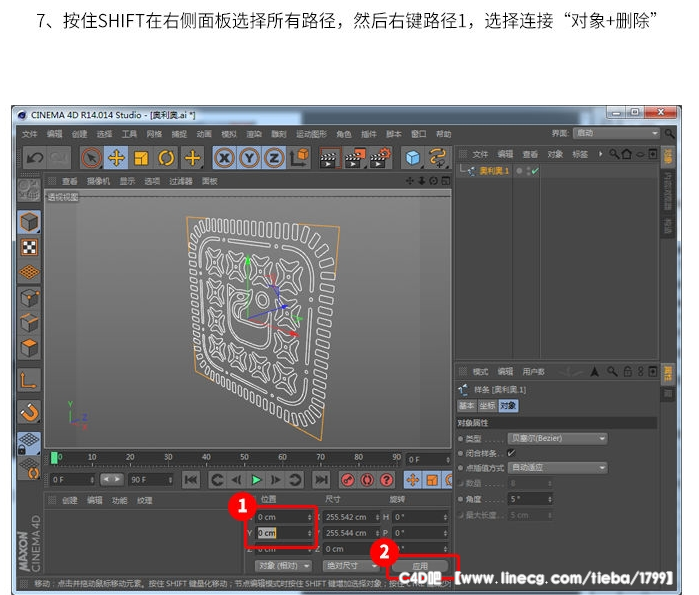This screenshot has width=699, height=595.
Task: Click the yellow plus recent-tools icon
Action: 192,158
